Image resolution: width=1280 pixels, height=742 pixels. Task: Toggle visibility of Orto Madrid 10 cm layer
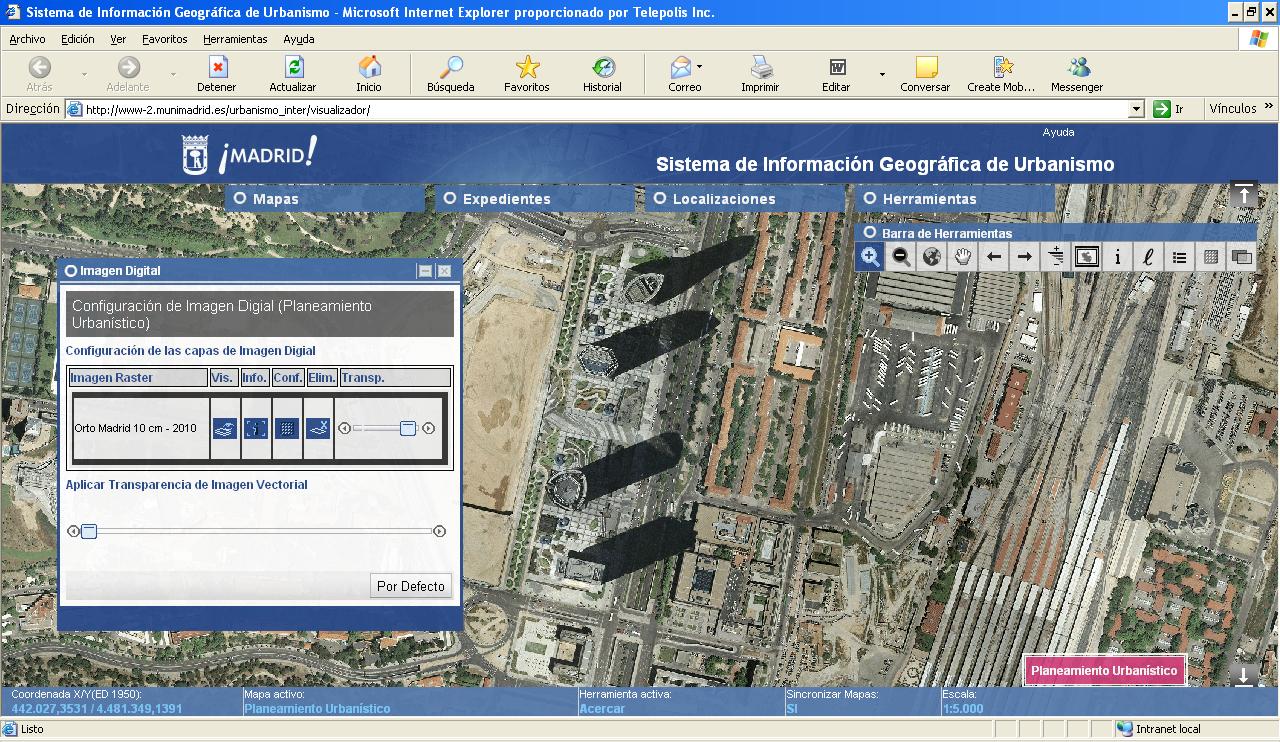coord(225,428)
